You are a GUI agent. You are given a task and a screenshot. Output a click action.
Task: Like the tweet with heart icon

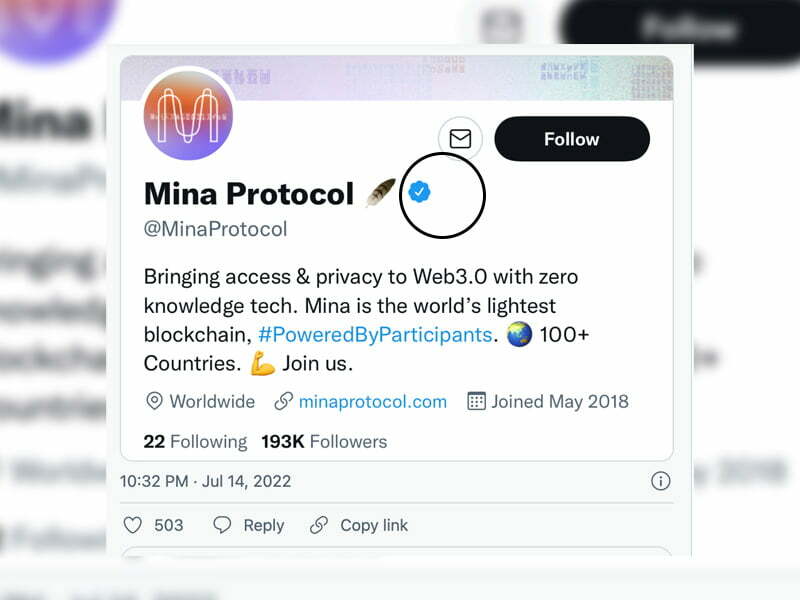tap(133, 525)
